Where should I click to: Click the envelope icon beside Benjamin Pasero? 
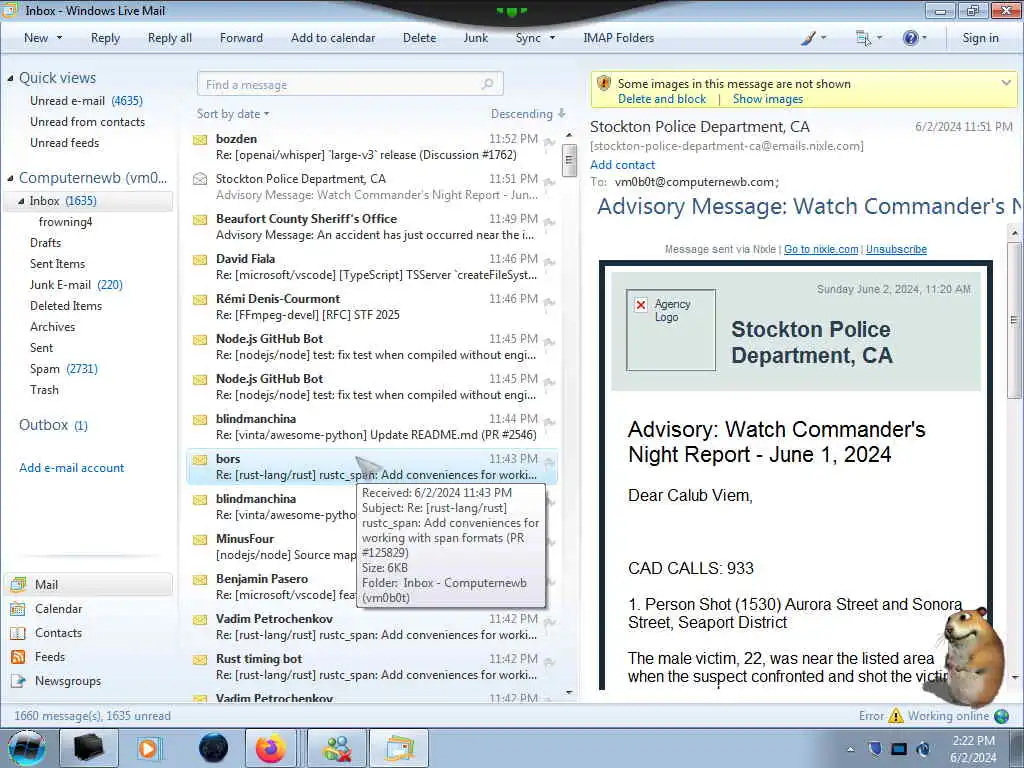pyautogui.click(x=200, y=580)
